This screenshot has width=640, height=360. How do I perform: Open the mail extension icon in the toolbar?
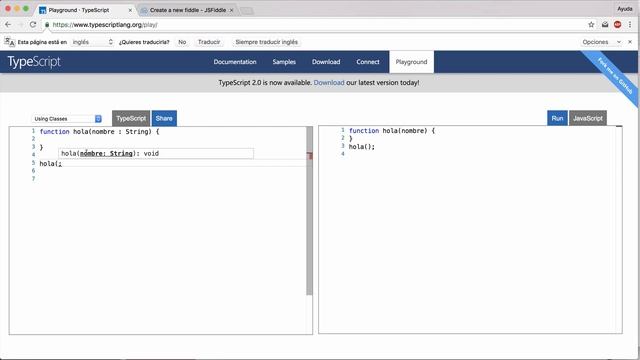[x=605, y=25]
